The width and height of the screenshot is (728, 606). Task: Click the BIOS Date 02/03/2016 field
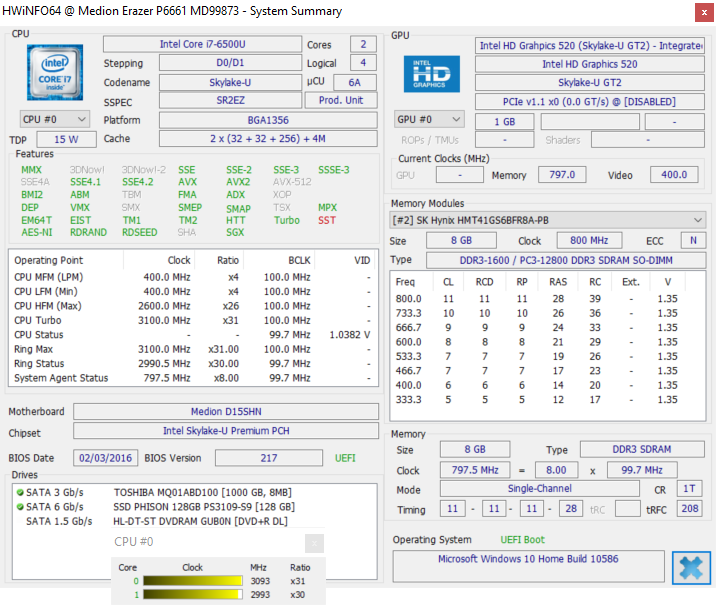point(105,458)
